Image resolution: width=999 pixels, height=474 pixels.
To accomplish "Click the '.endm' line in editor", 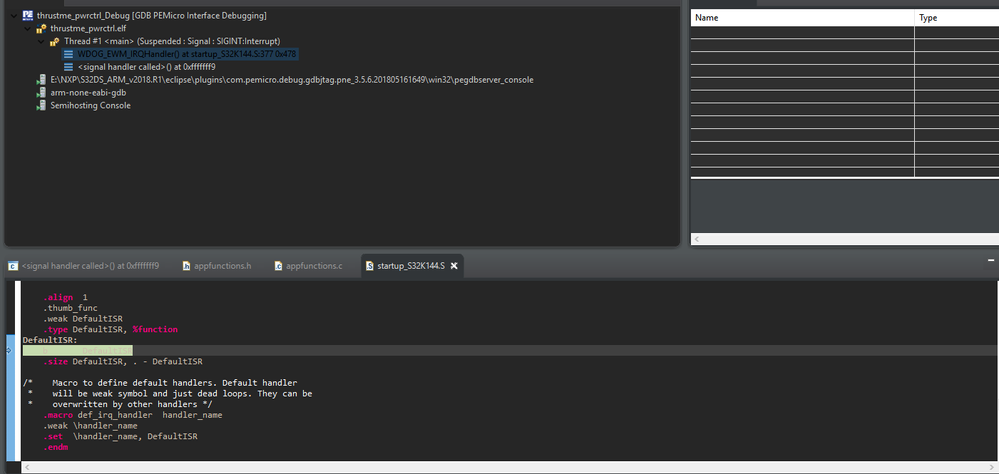I will click(x=55, y=447).
